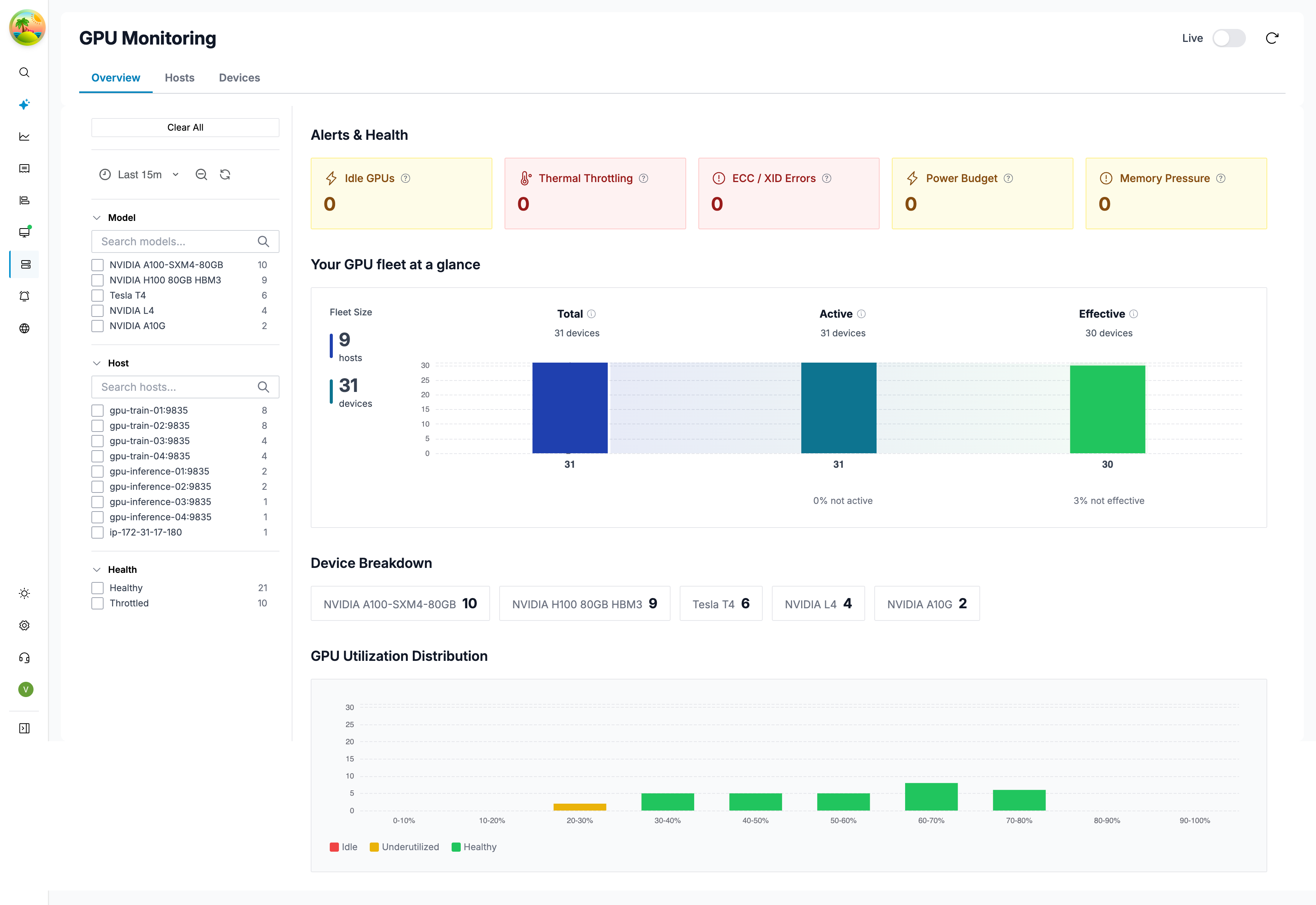Click the red Idle legend swatch
The height and width of the screenshot is (905, 1316).
pyautogui.click(x=334, y=847)
